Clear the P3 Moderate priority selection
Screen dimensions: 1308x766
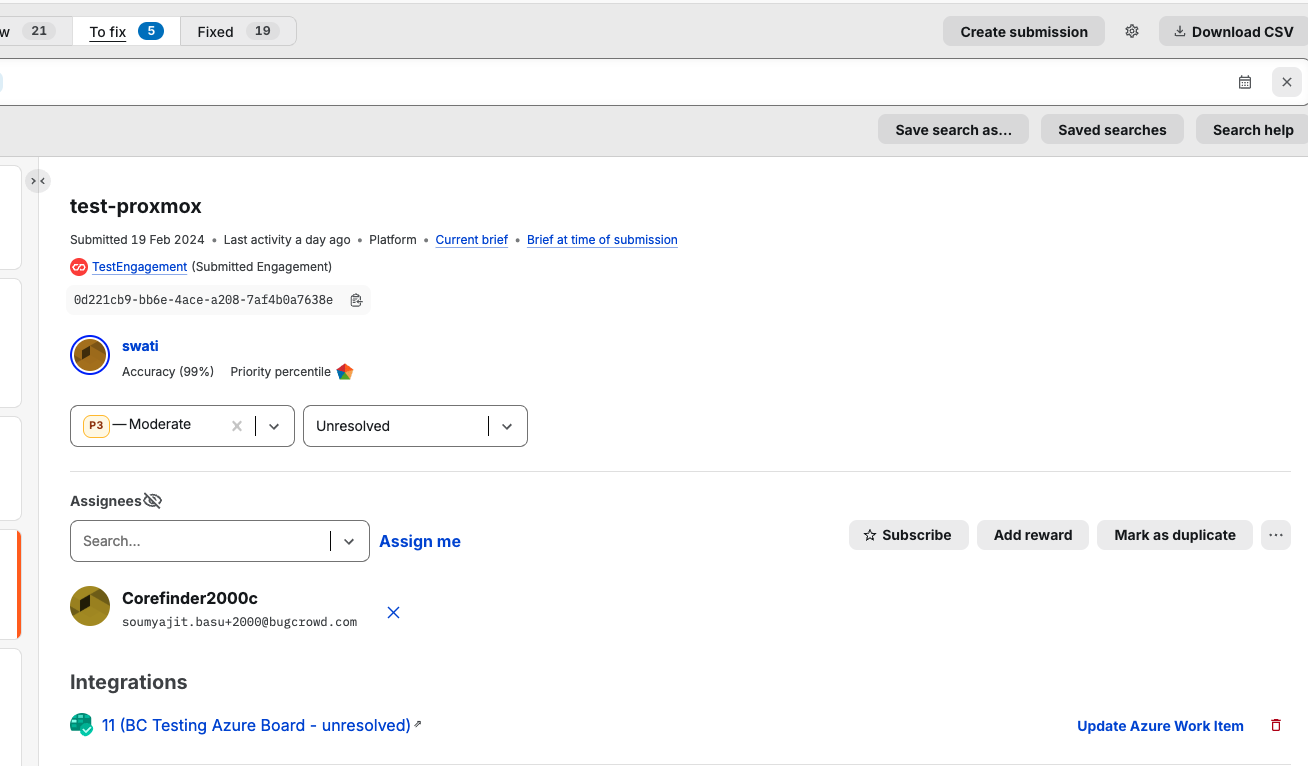(x=237, y=426)
